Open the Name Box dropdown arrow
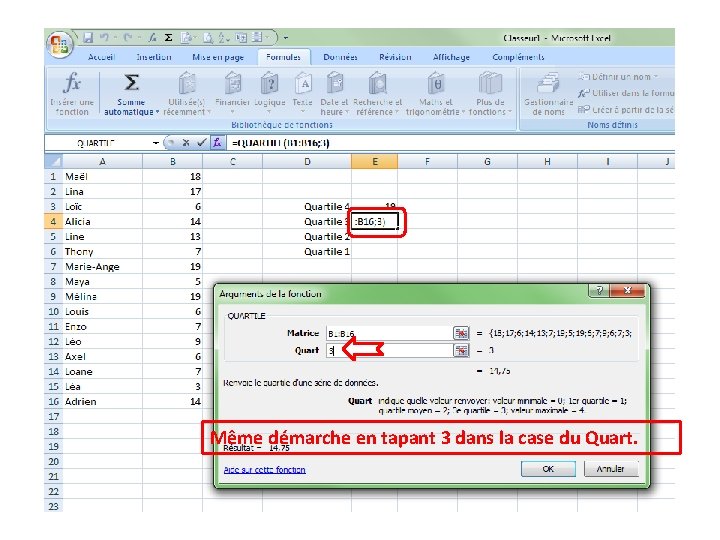 (156, 143)
